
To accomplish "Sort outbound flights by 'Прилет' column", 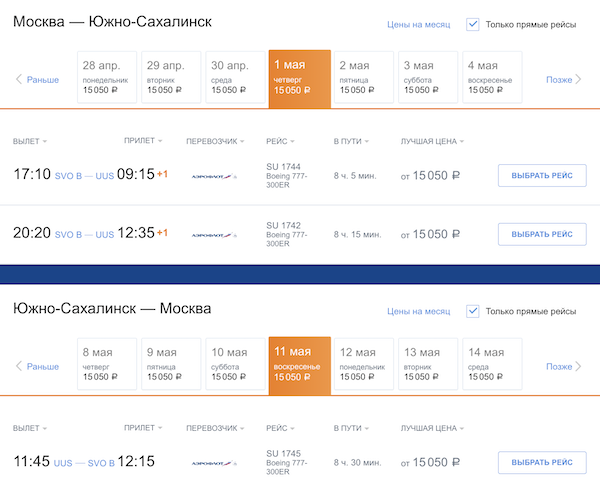I will pyautogui.click(x=143, y=141).
